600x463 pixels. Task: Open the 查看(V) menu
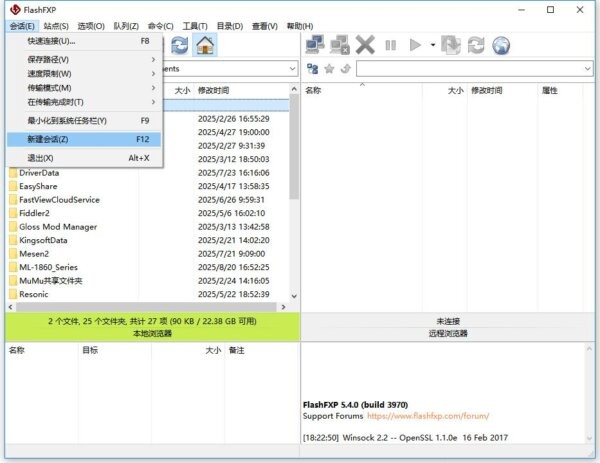(x=264, y=26)
